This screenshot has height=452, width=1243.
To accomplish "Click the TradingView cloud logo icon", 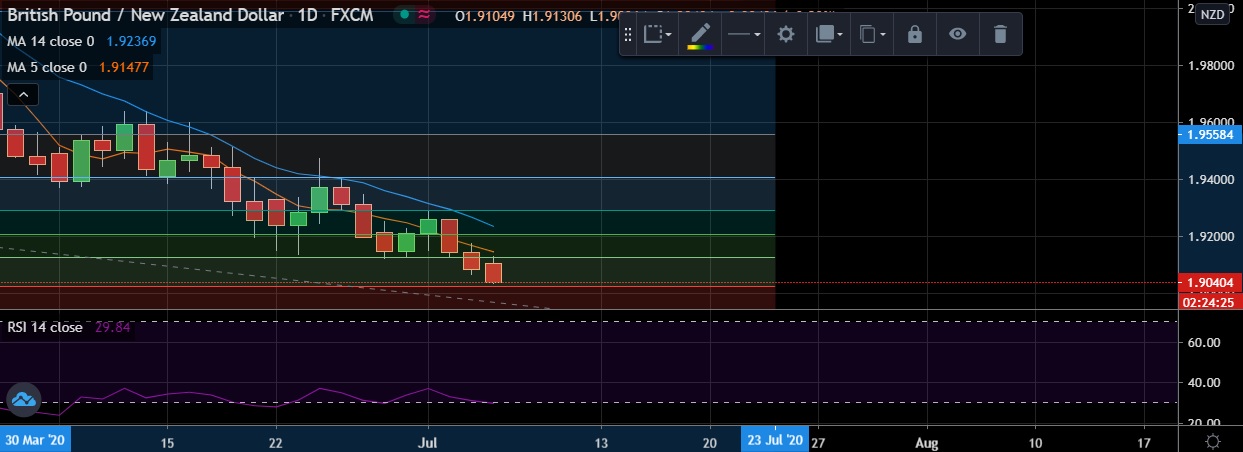I will tap(22, 401).
